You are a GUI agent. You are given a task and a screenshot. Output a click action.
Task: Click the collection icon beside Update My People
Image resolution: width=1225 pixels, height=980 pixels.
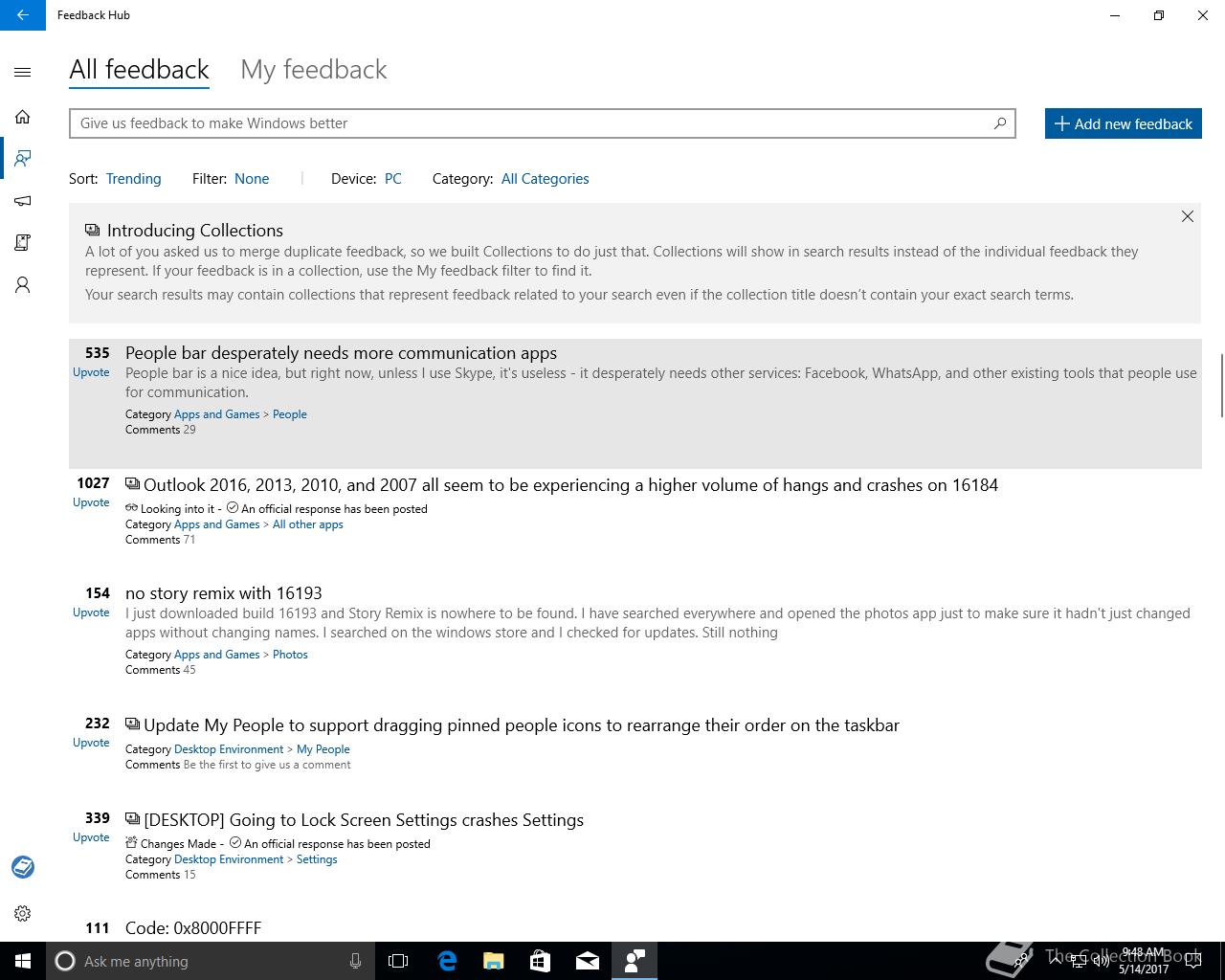tap(132, 724)
